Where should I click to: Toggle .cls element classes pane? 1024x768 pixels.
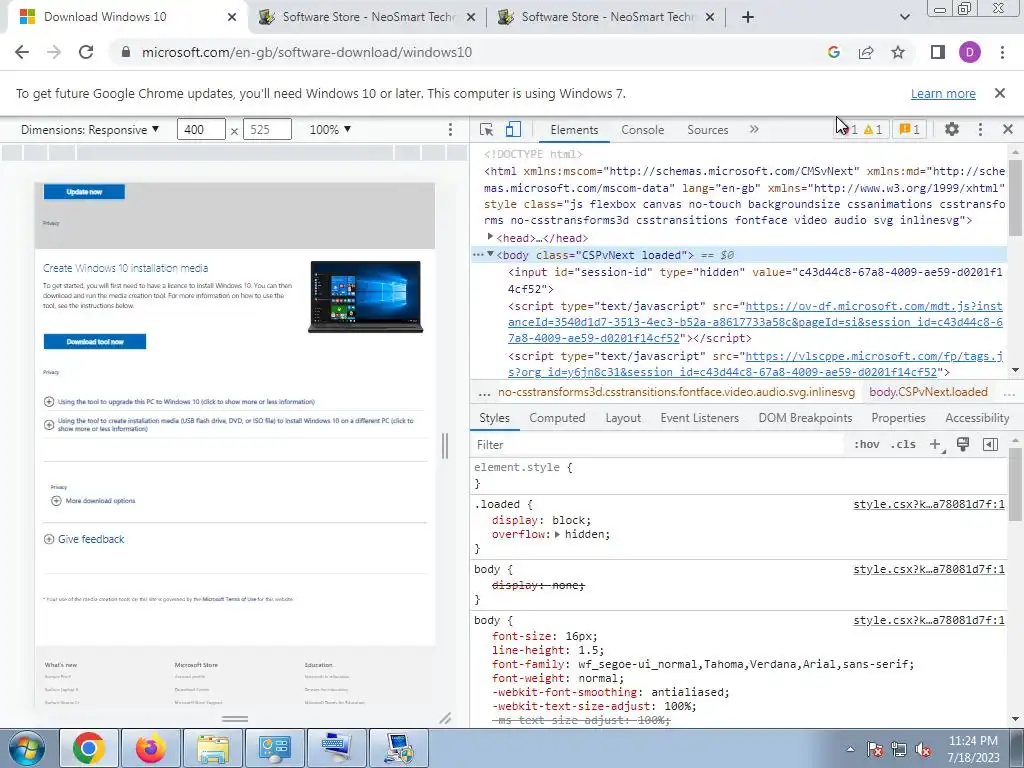903,445
